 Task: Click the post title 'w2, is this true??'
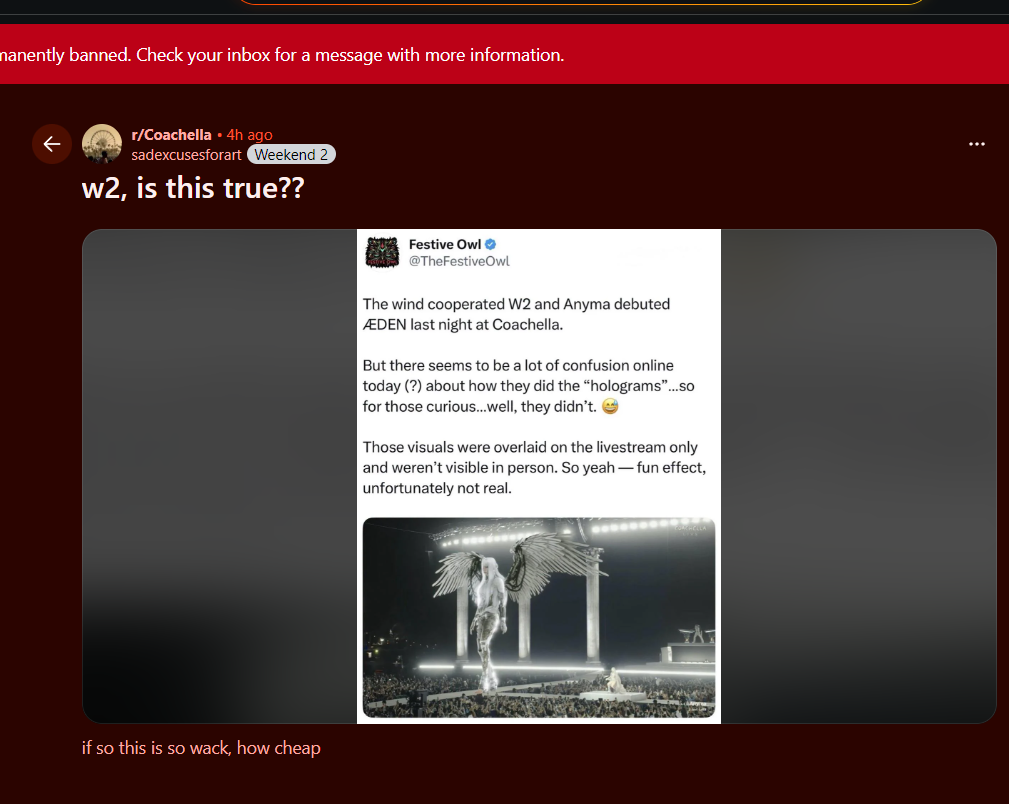[x=192, y=189]
